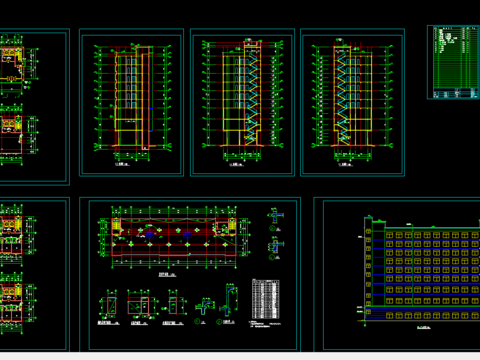The width and height of the screenshot is (480, 360).
Task: Open the green drawing index table sheet
Action: [453, 62]
